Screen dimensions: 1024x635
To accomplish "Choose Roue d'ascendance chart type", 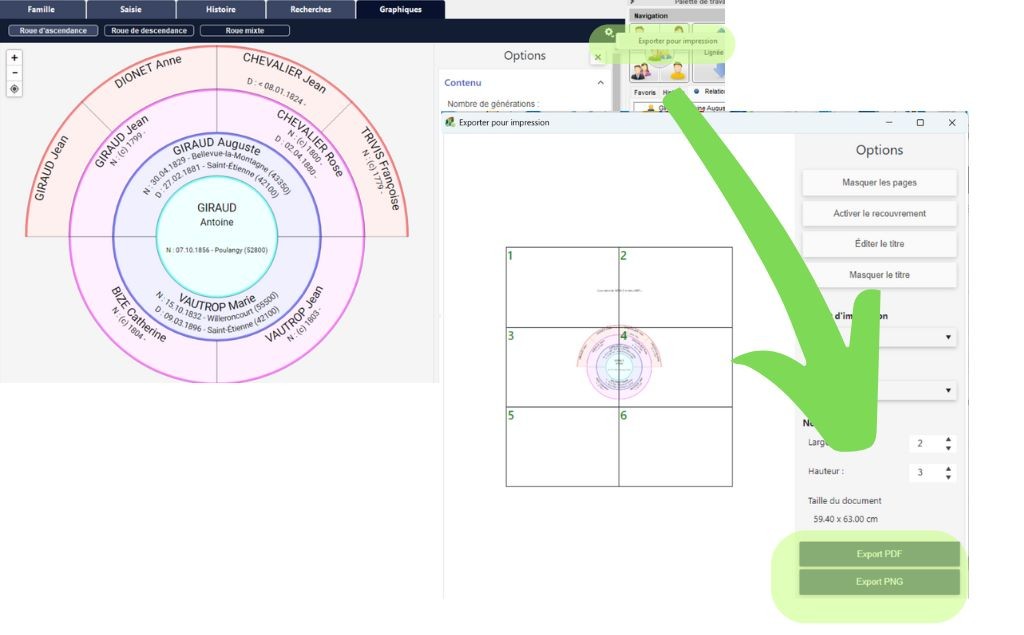I will coord(53,31).
